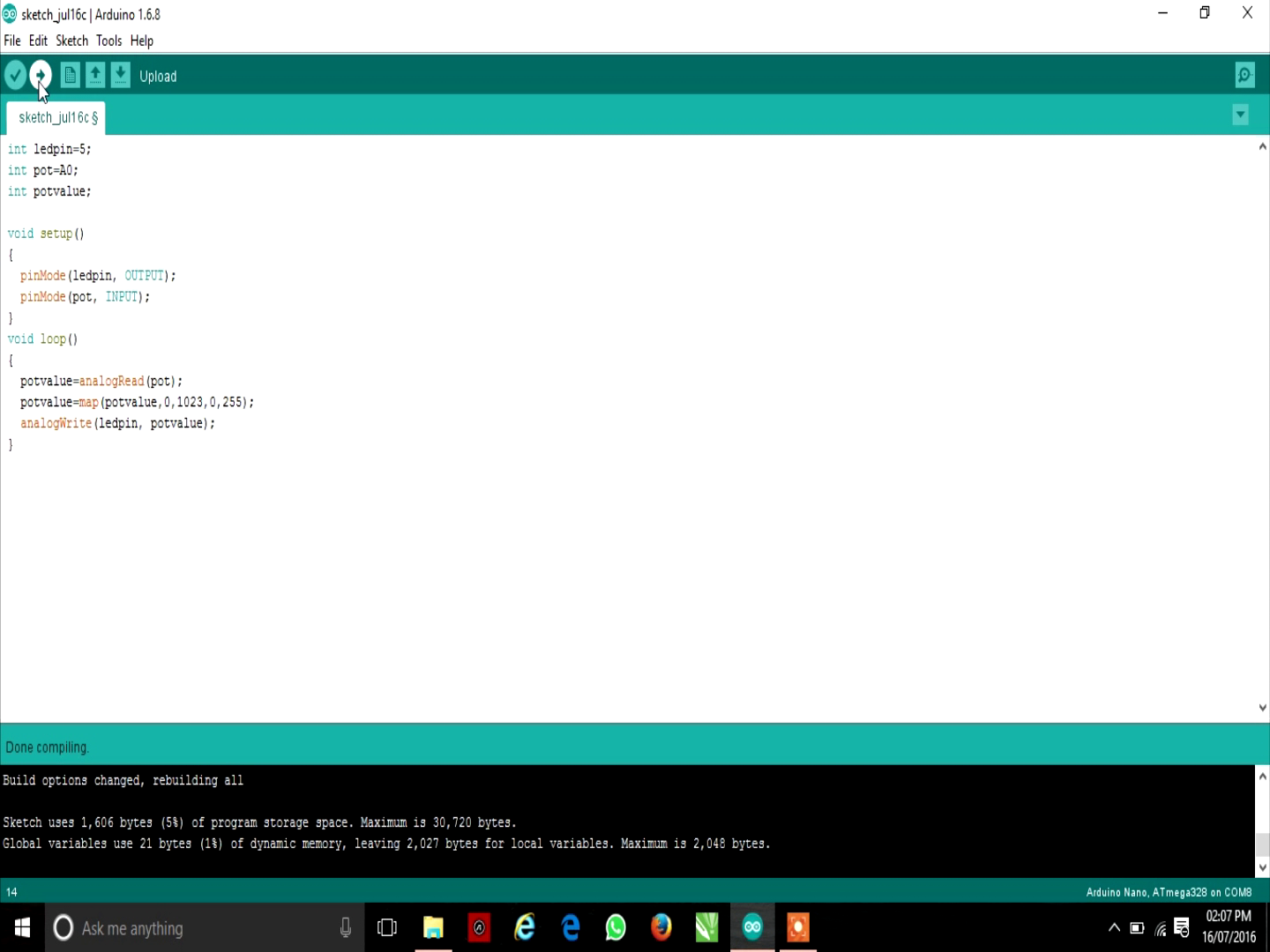Open a sketch with the Open arrow icon
This screenshot has width=1270, height=952.
click(x=95, y=76)
